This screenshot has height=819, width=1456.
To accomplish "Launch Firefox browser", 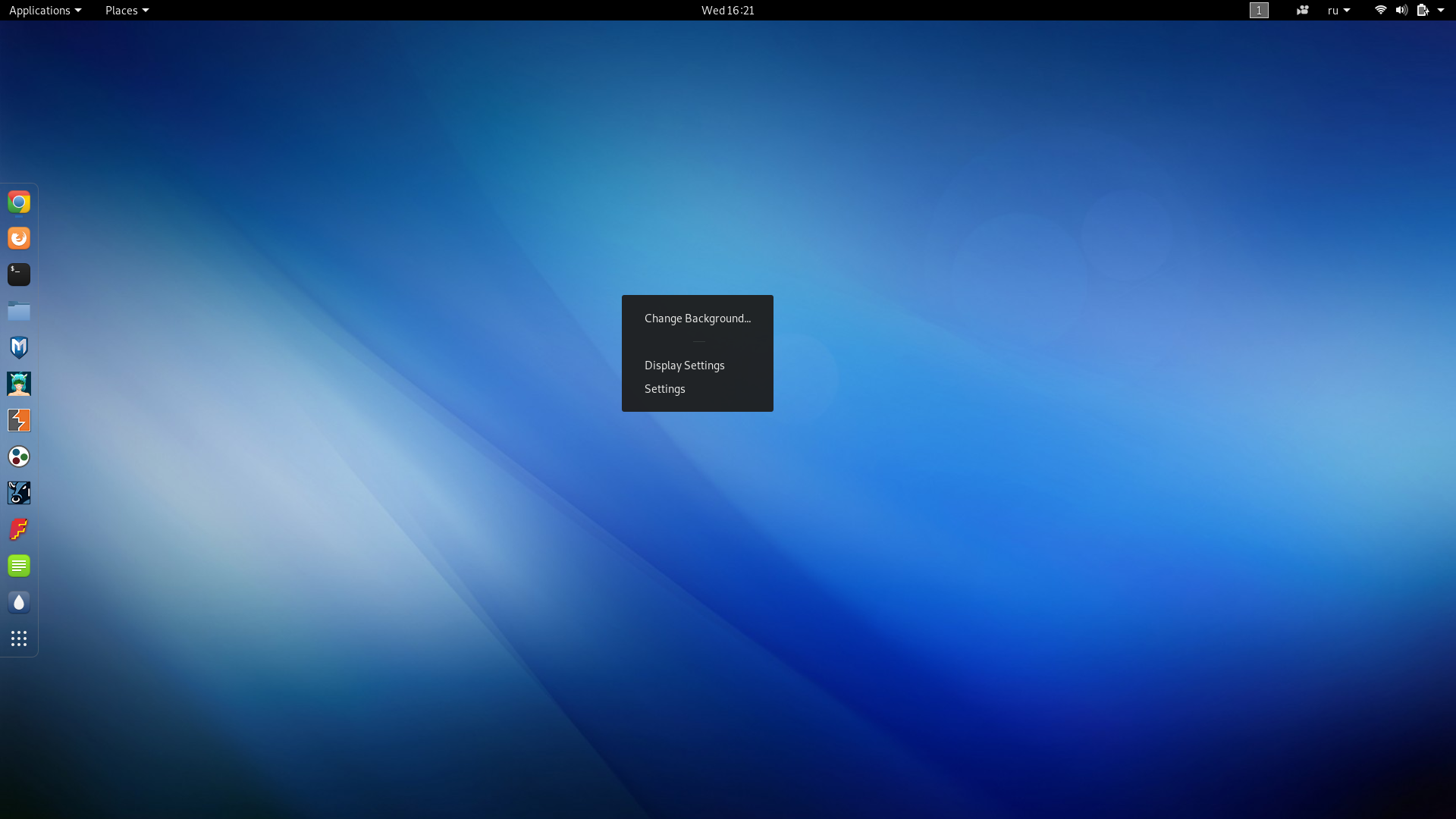I will (18, 238).
